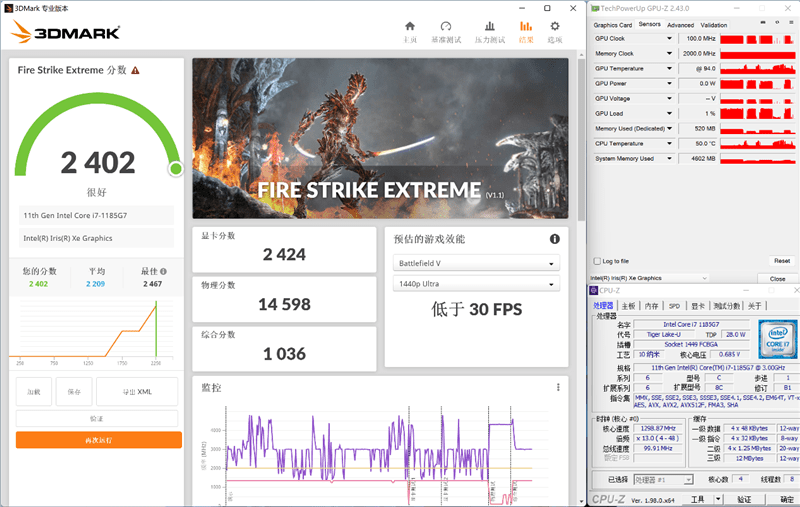The height and width of the screenshot is (507, 800).
Task: Click the physics score value 14 598
Action: click(284, 305)
